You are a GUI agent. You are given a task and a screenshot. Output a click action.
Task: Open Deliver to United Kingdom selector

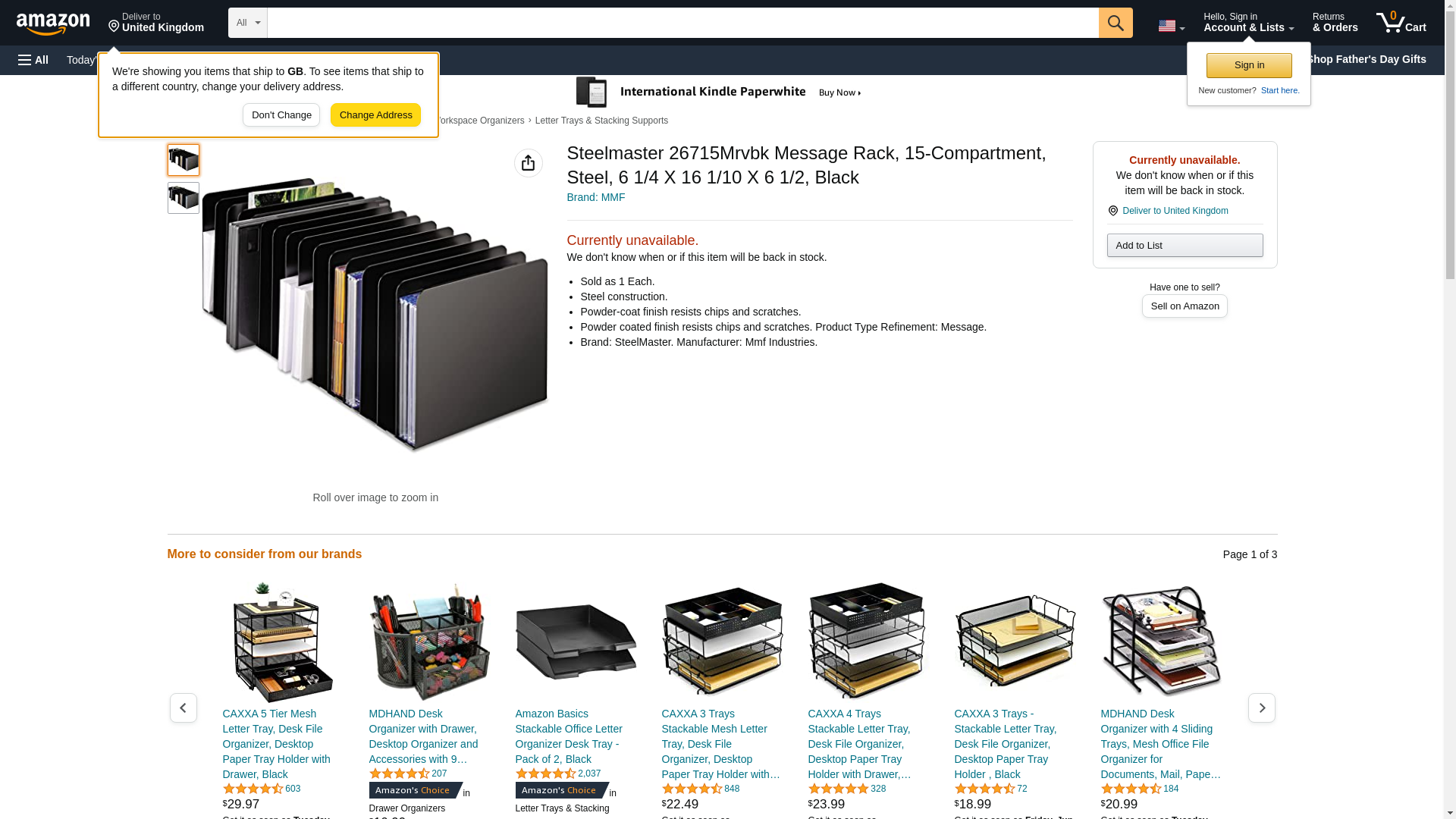point(156,23)
